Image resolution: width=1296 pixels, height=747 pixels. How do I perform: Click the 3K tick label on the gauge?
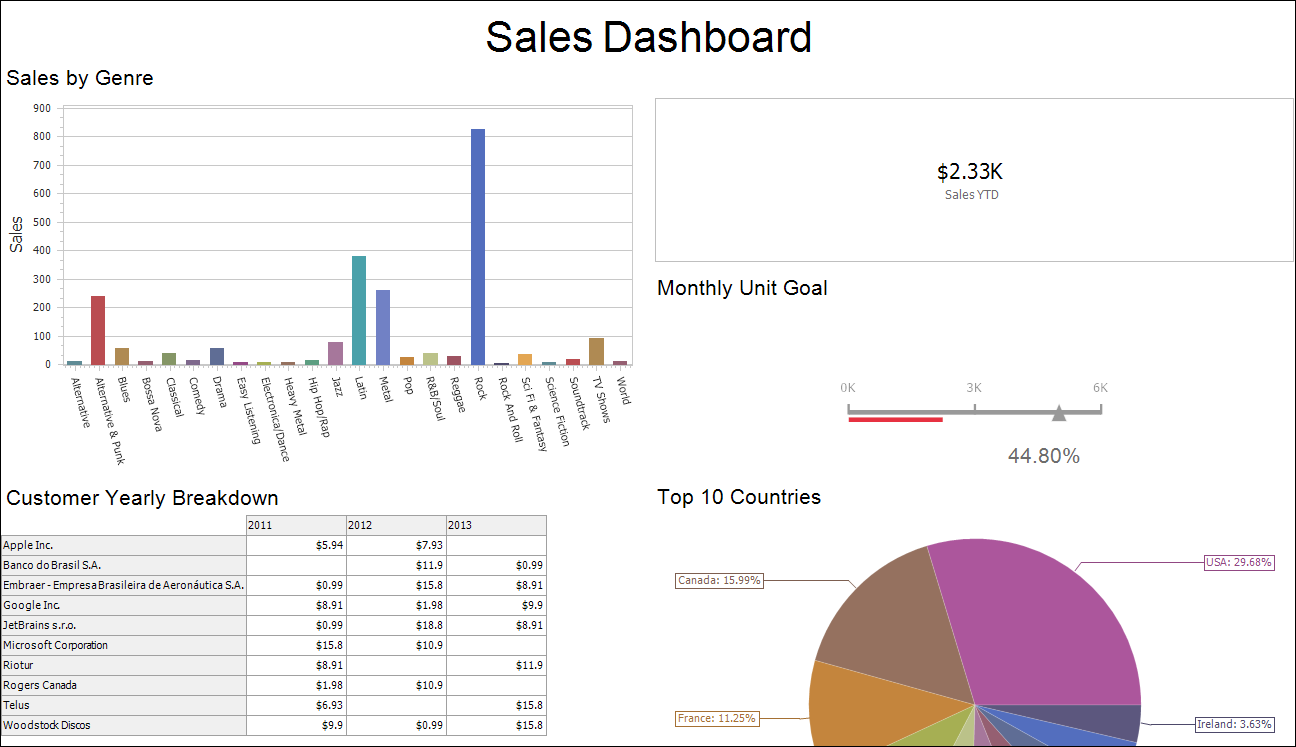point(974,388)
